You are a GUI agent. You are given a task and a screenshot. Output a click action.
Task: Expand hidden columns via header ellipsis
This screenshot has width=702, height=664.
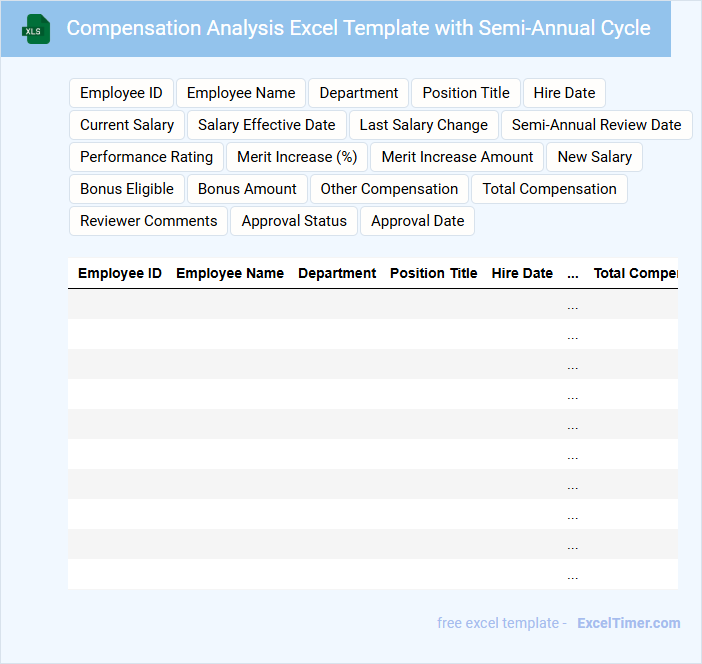[573, 273]
